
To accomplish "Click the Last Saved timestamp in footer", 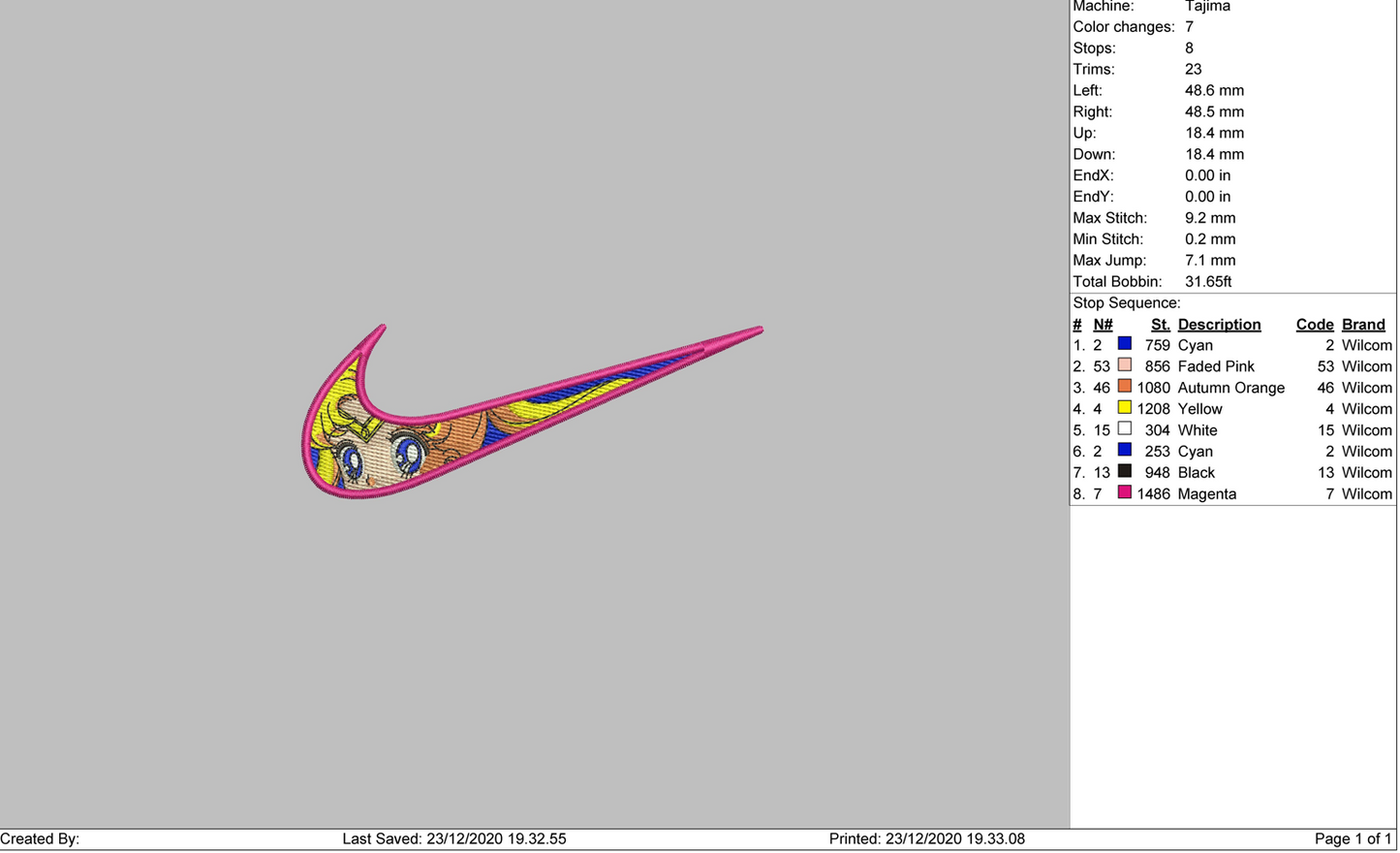I will [454, 839].
